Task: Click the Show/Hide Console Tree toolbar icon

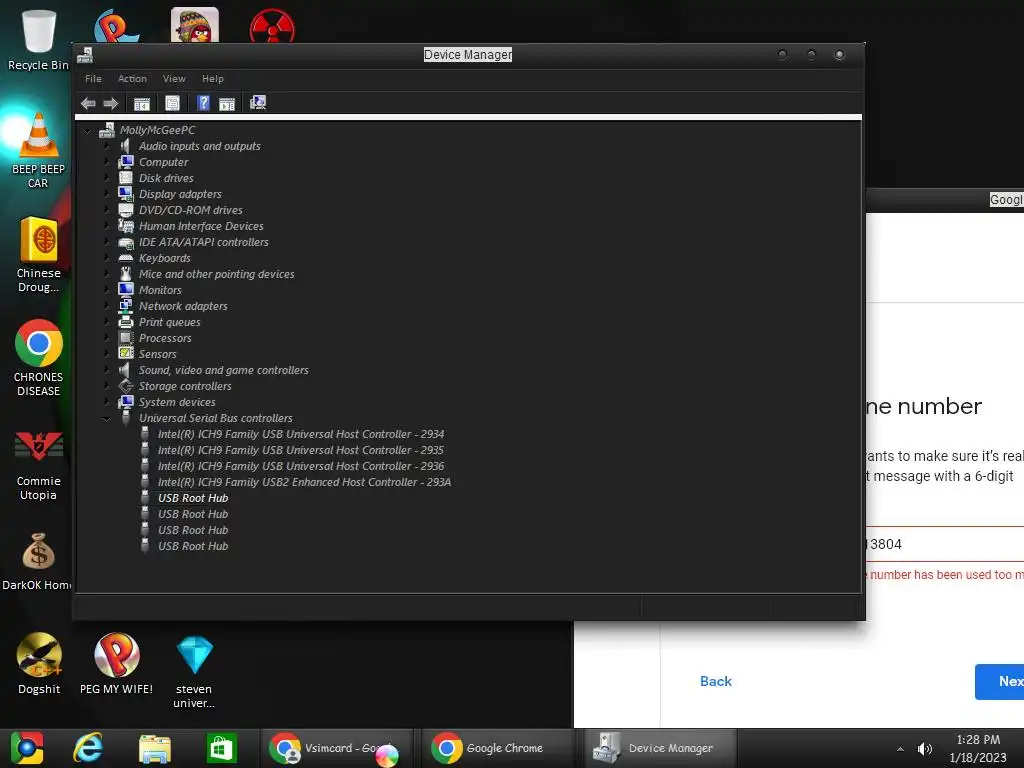Action: [x=142, y=103]
